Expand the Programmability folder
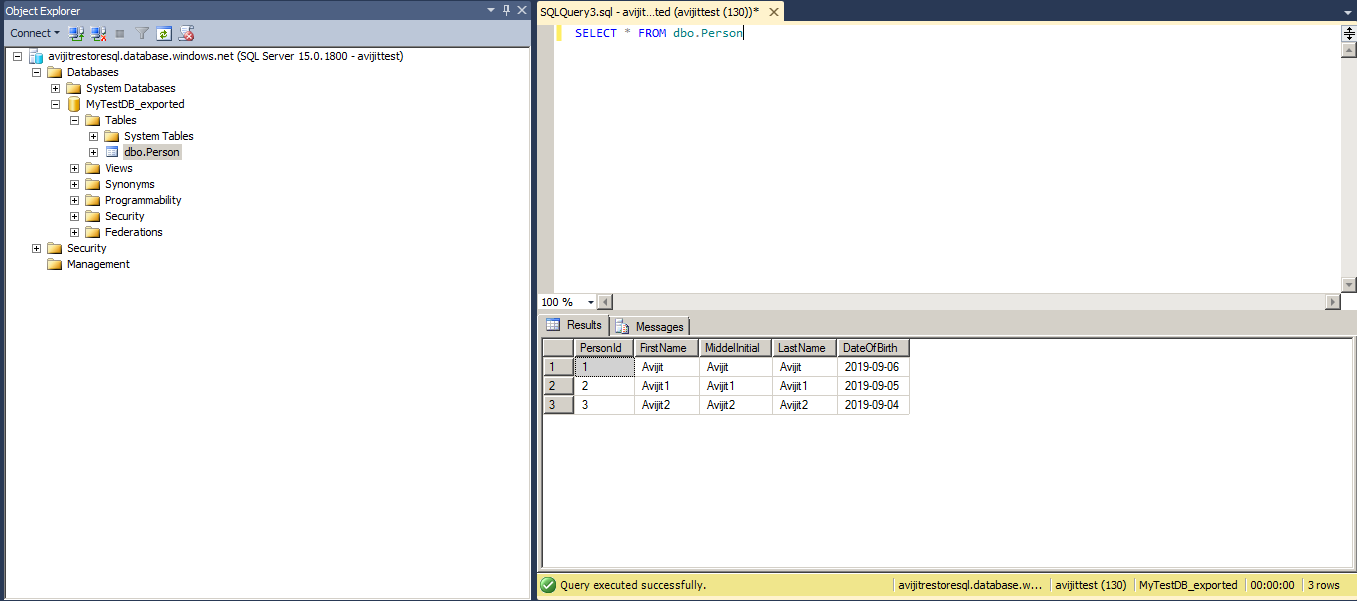 (75, 200)
